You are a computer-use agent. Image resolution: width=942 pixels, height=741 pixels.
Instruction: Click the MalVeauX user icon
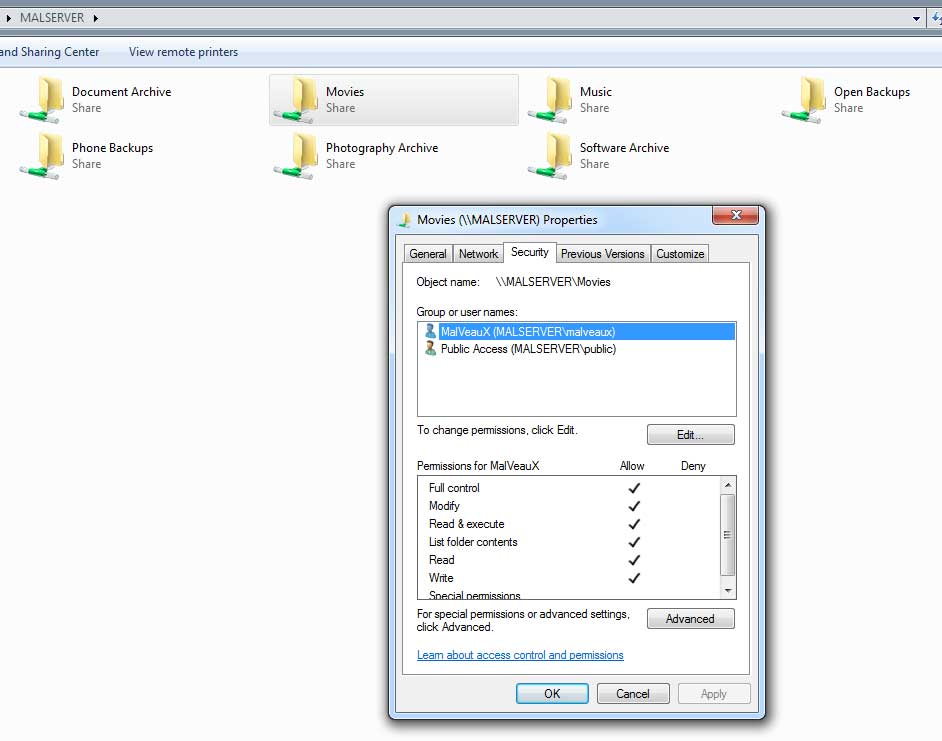point(430,331)
